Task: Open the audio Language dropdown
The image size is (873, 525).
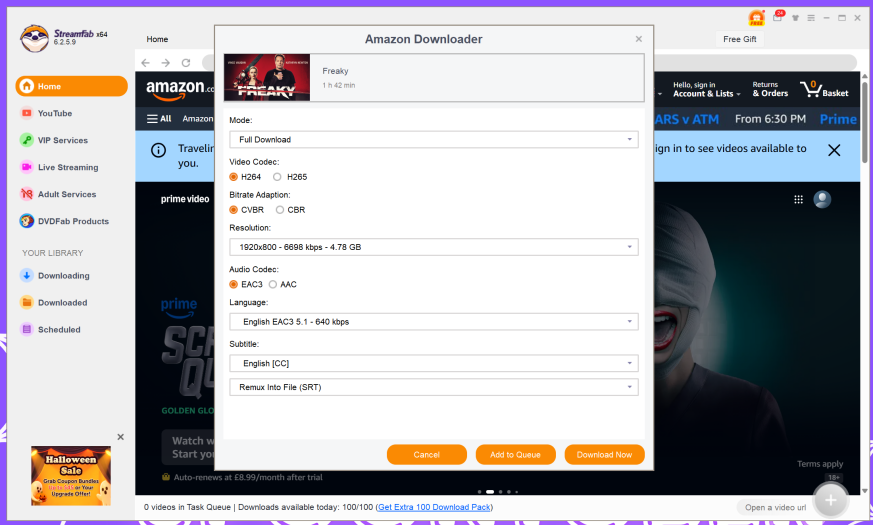Action: (x=434, y=322)
